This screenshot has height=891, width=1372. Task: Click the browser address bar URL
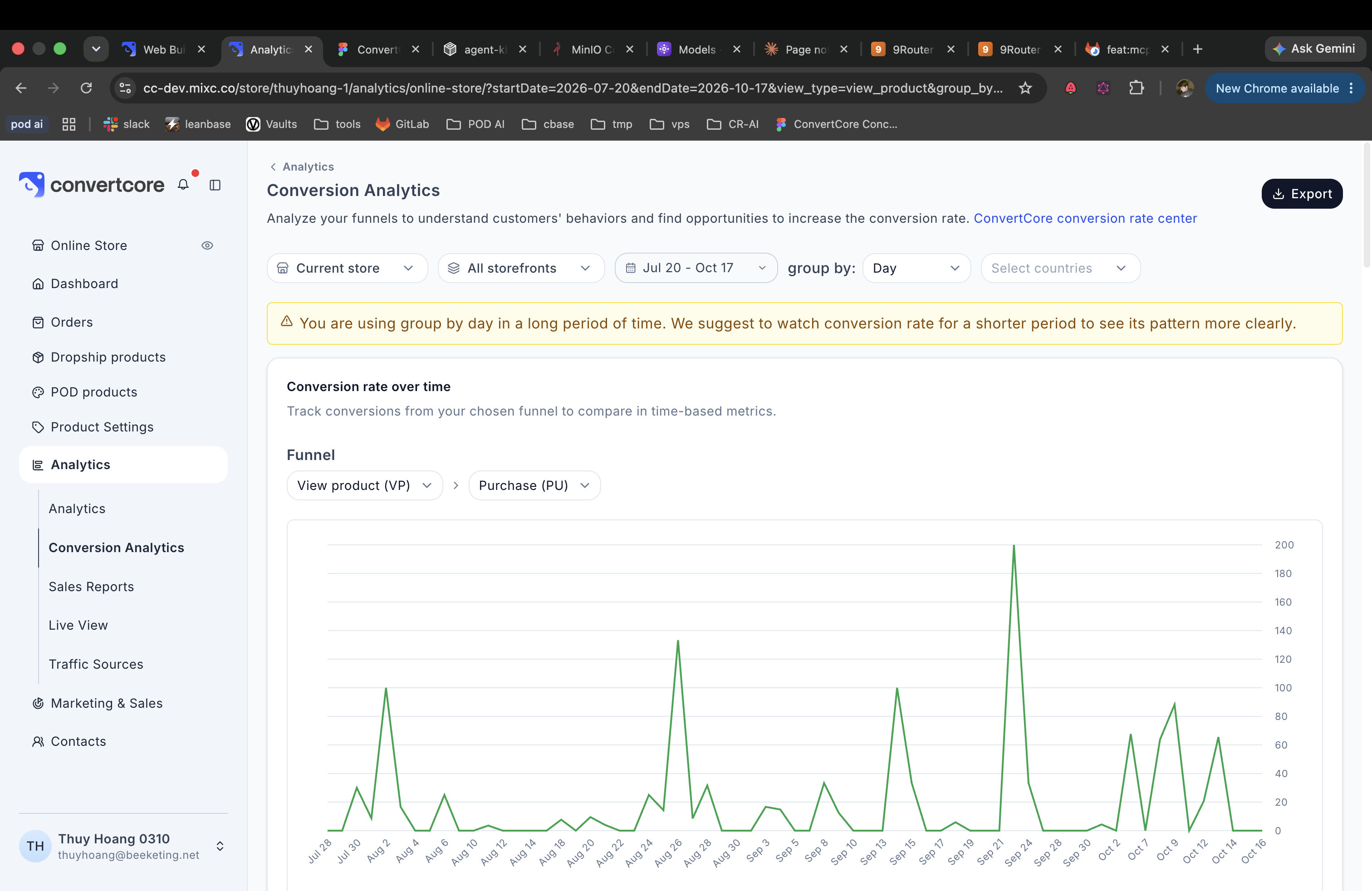[x=573, y=88]
